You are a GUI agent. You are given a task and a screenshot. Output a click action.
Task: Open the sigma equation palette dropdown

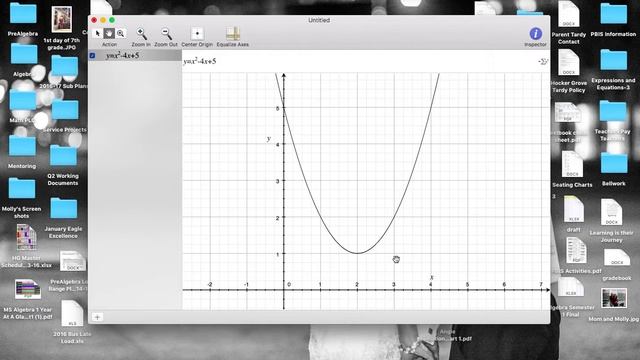542,62
